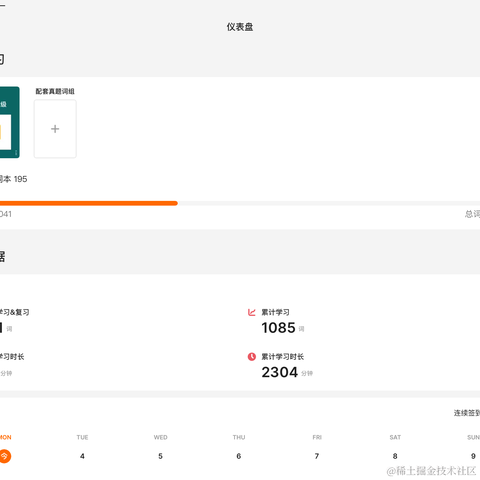Image resolution: width=480 pixels, height=480 pixels.
Task: Select day 5 under WED
Action: click(x=160, y=456)
